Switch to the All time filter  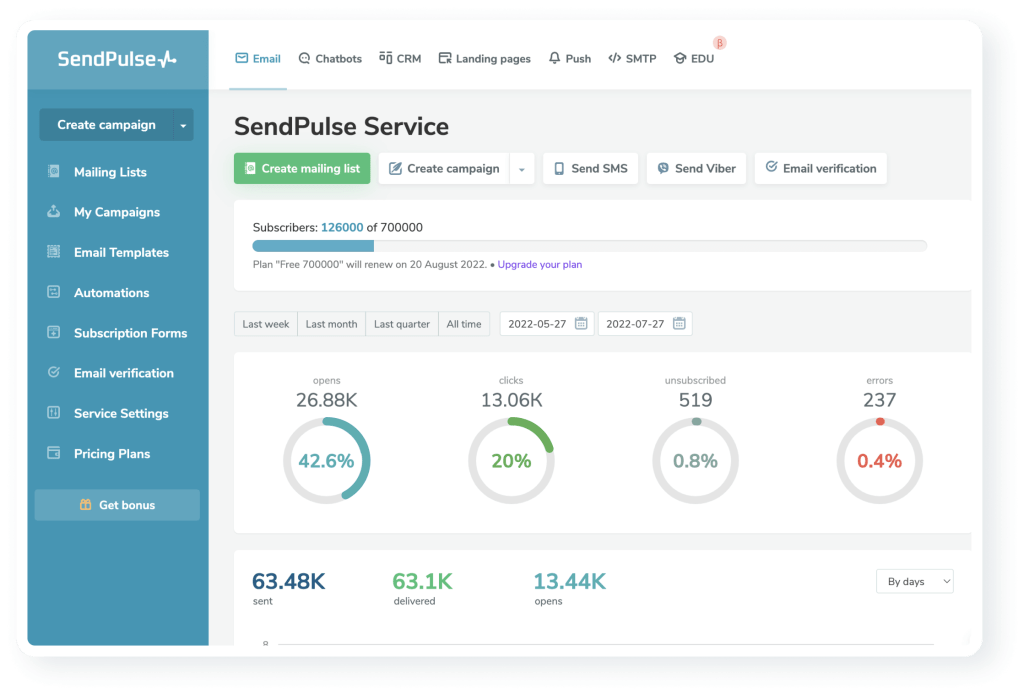tap(463, 323)
